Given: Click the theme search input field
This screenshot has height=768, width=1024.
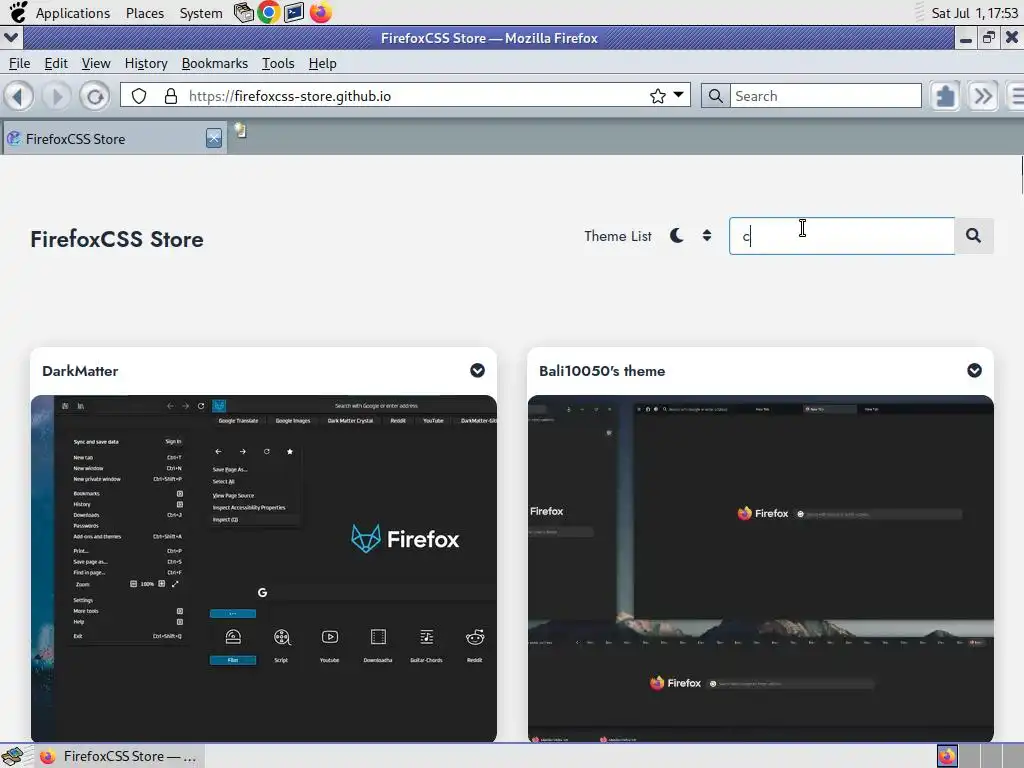Looking at the screenshot, I should (x=842, y=236).
